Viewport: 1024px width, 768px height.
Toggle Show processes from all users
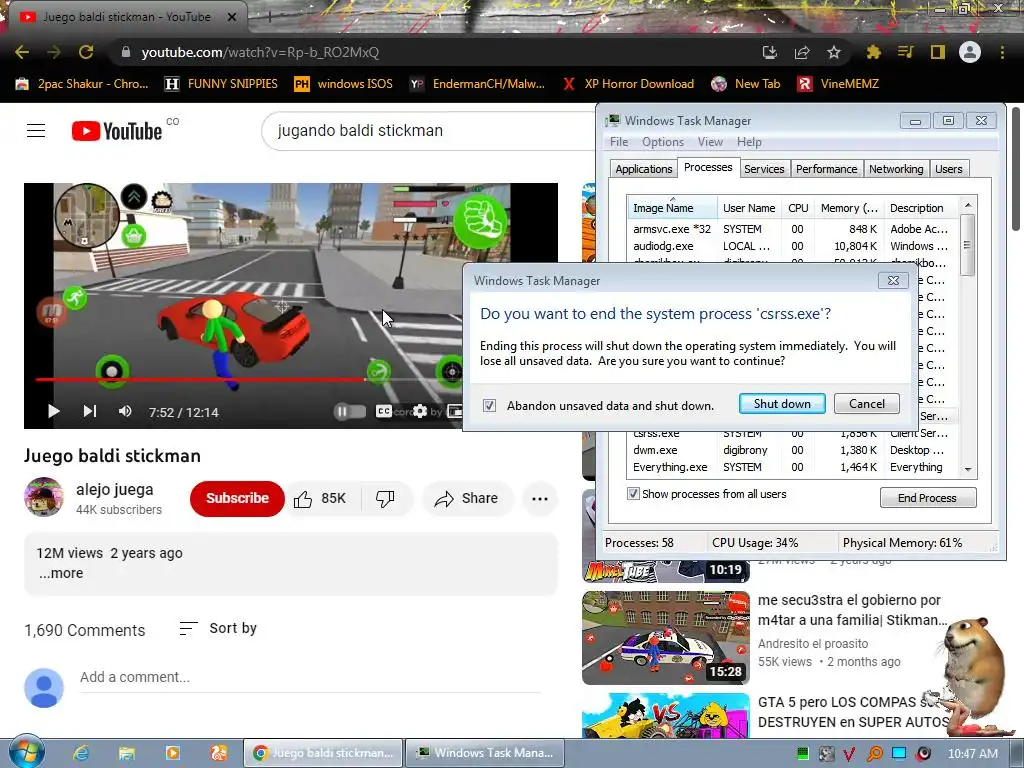pyautogui.click(x=633, y=494)
